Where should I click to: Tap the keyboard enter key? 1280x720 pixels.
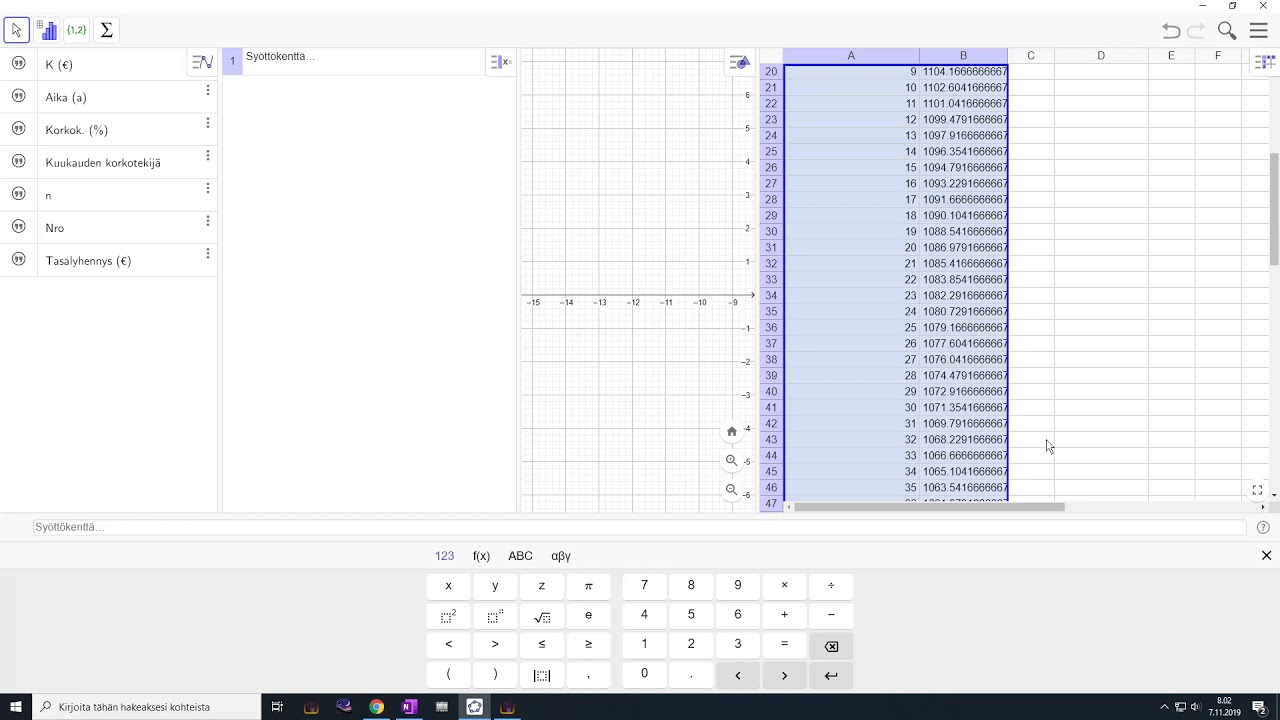pyautogui.click(x=831, y=675)
